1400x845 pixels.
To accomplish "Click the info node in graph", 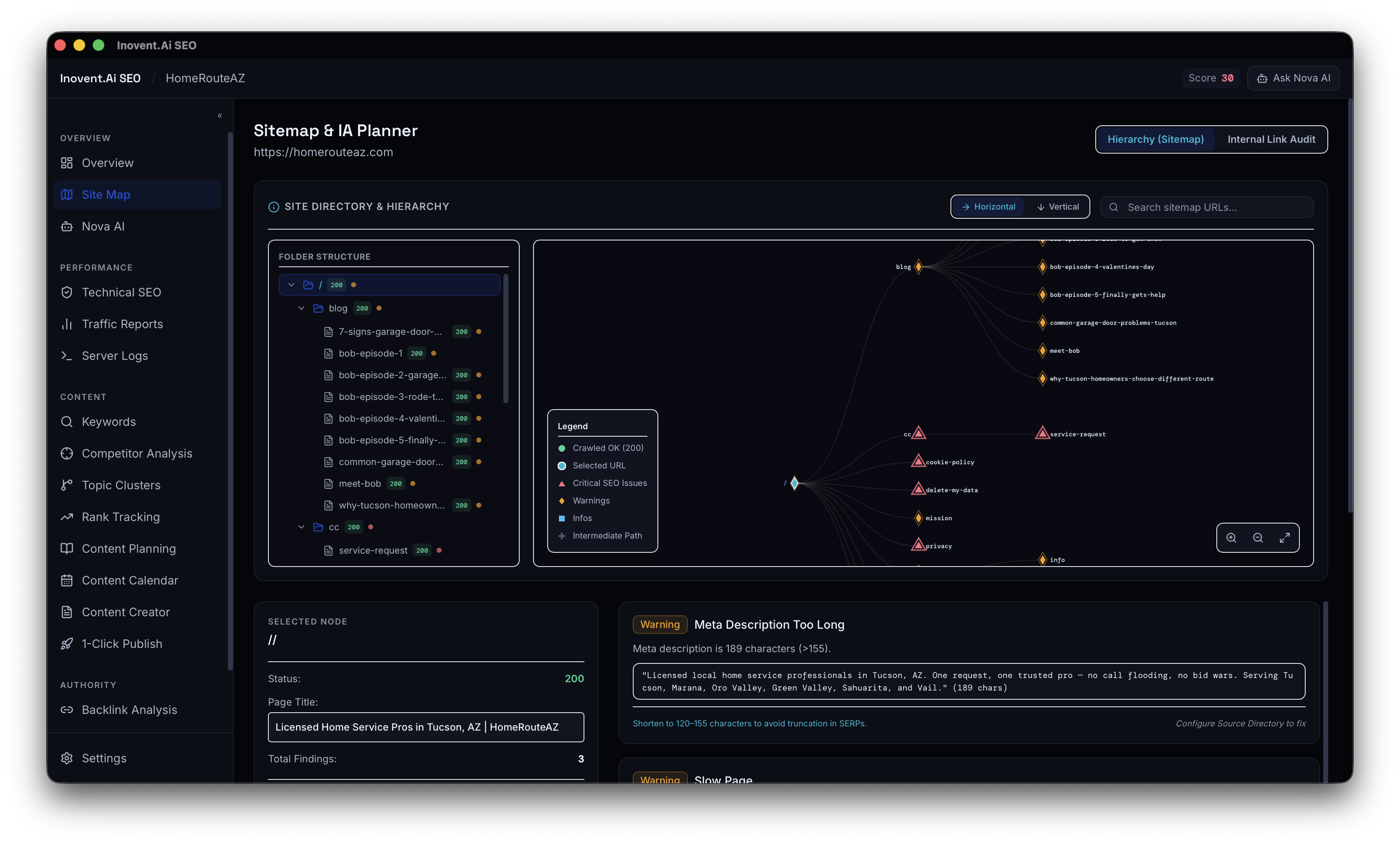I will [1042, 559].
